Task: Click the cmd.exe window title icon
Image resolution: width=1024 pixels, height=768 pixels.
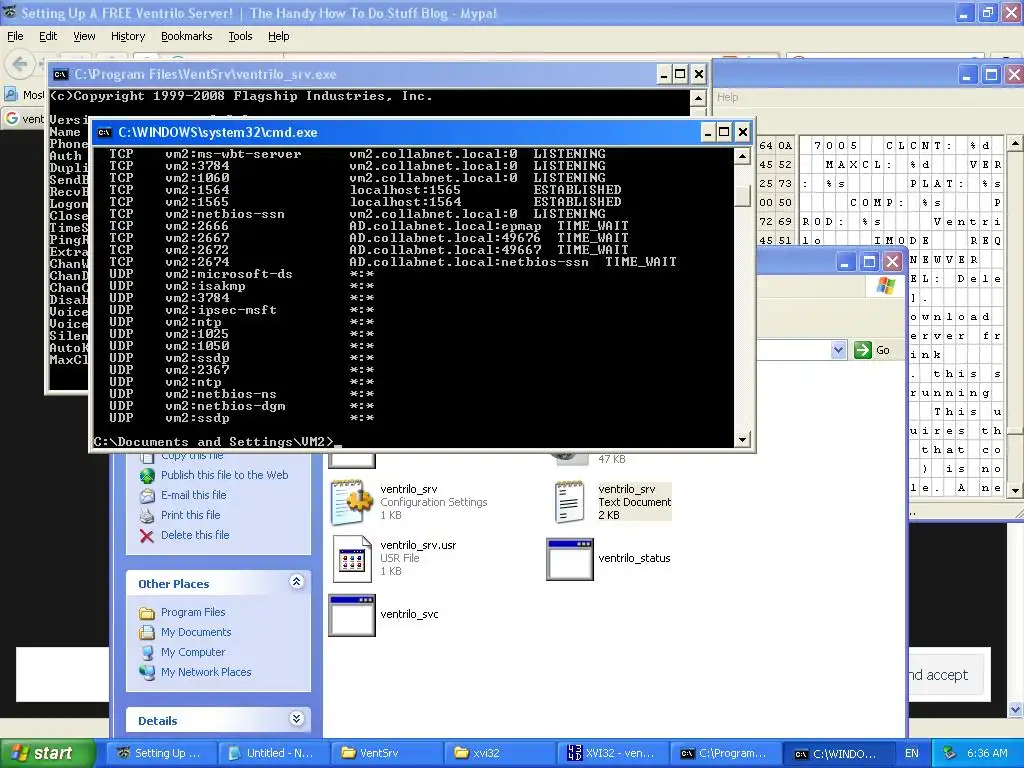Action: (104, 133)
